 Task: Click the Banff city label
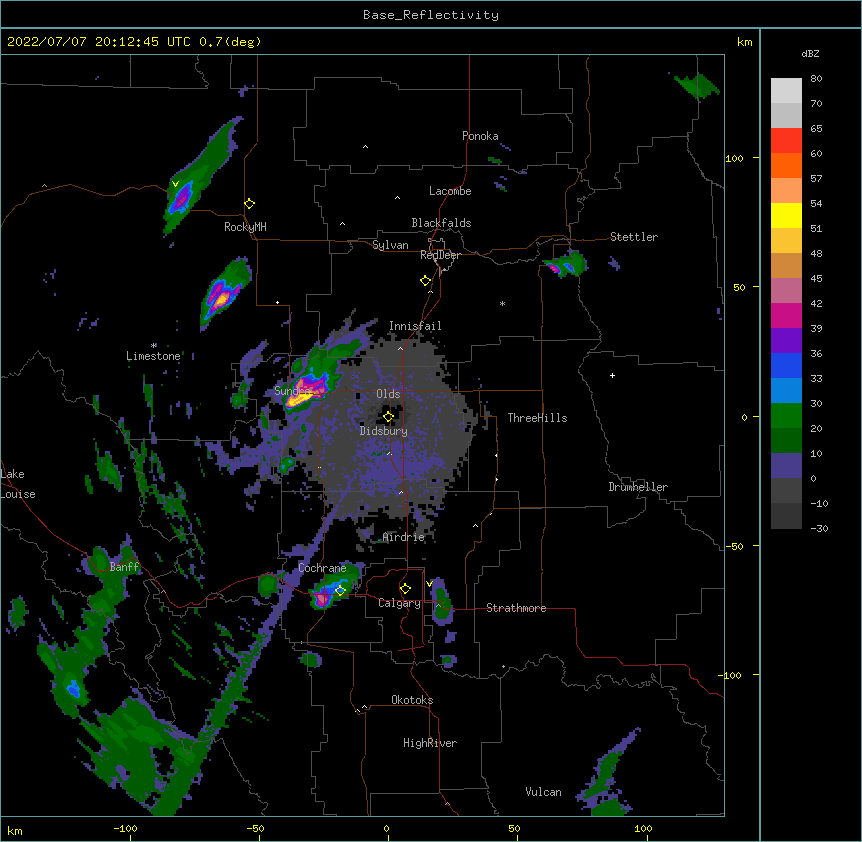click(124, 567)
